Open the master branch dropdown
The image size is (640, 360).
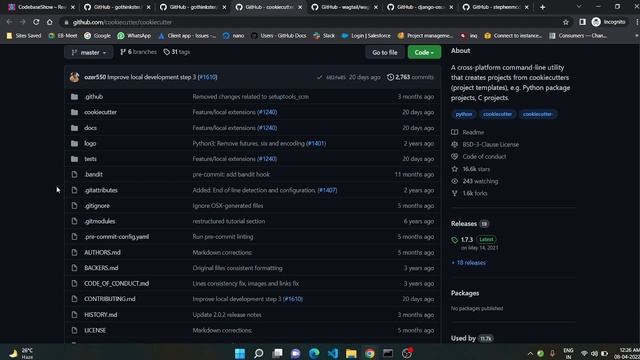(x=89, y=52)
